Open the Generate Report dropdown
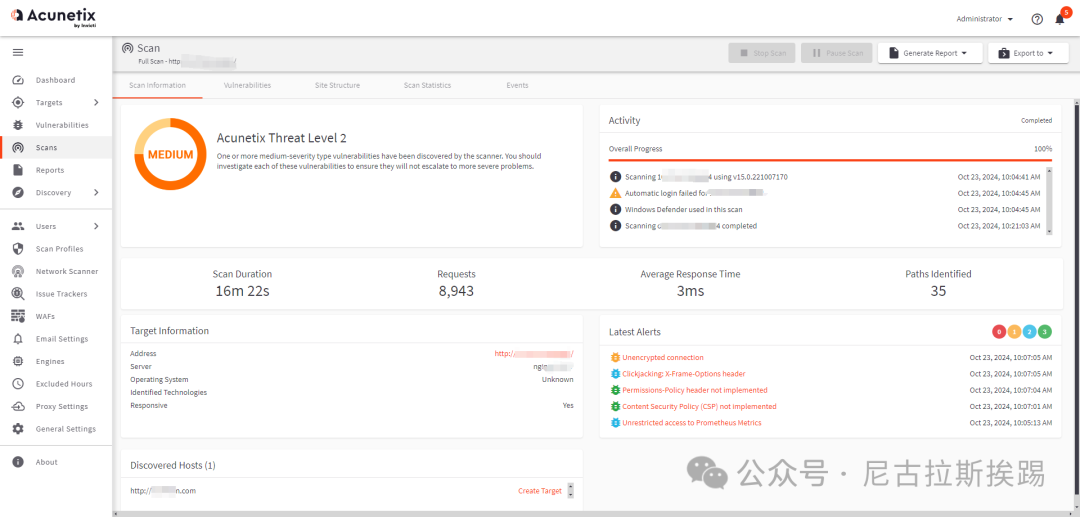This screenshot has height=517, width=1080. click(x=930, y=53)
